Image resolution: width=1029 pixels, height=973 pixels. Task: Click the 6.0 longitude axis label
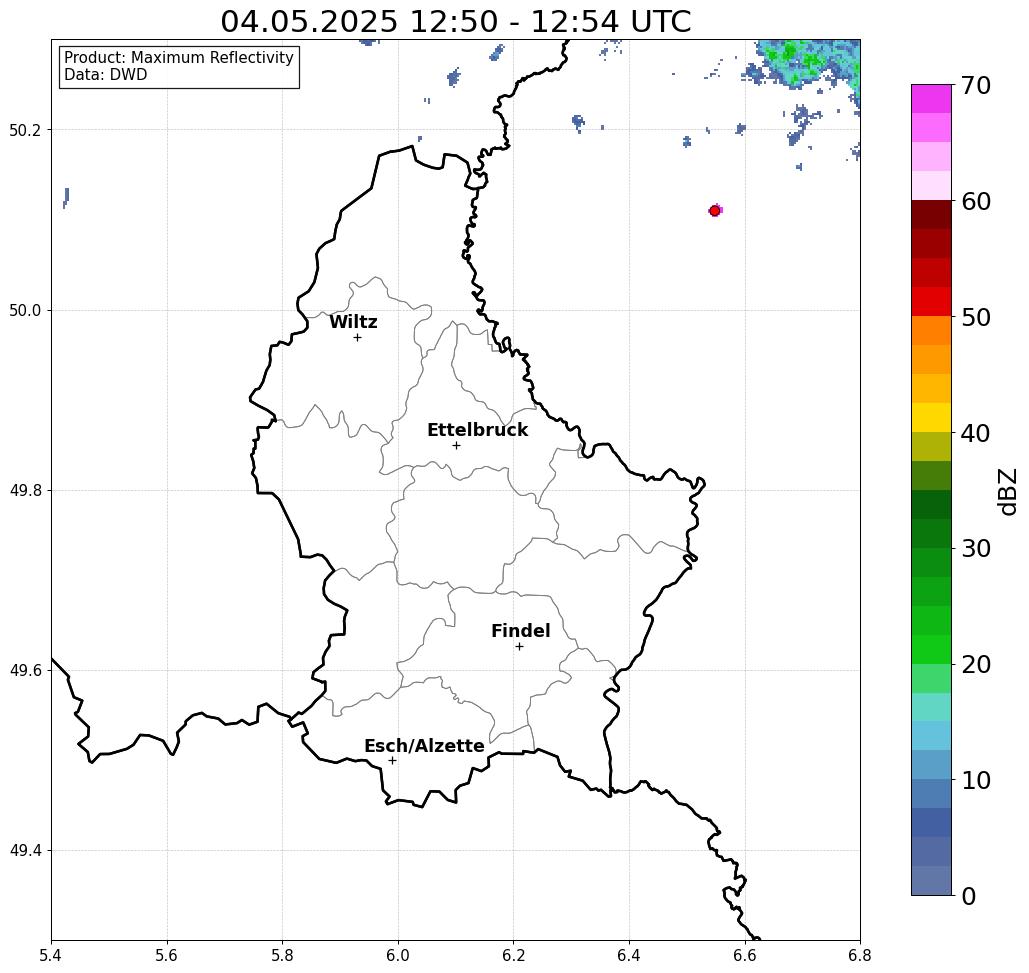[398, 955]
